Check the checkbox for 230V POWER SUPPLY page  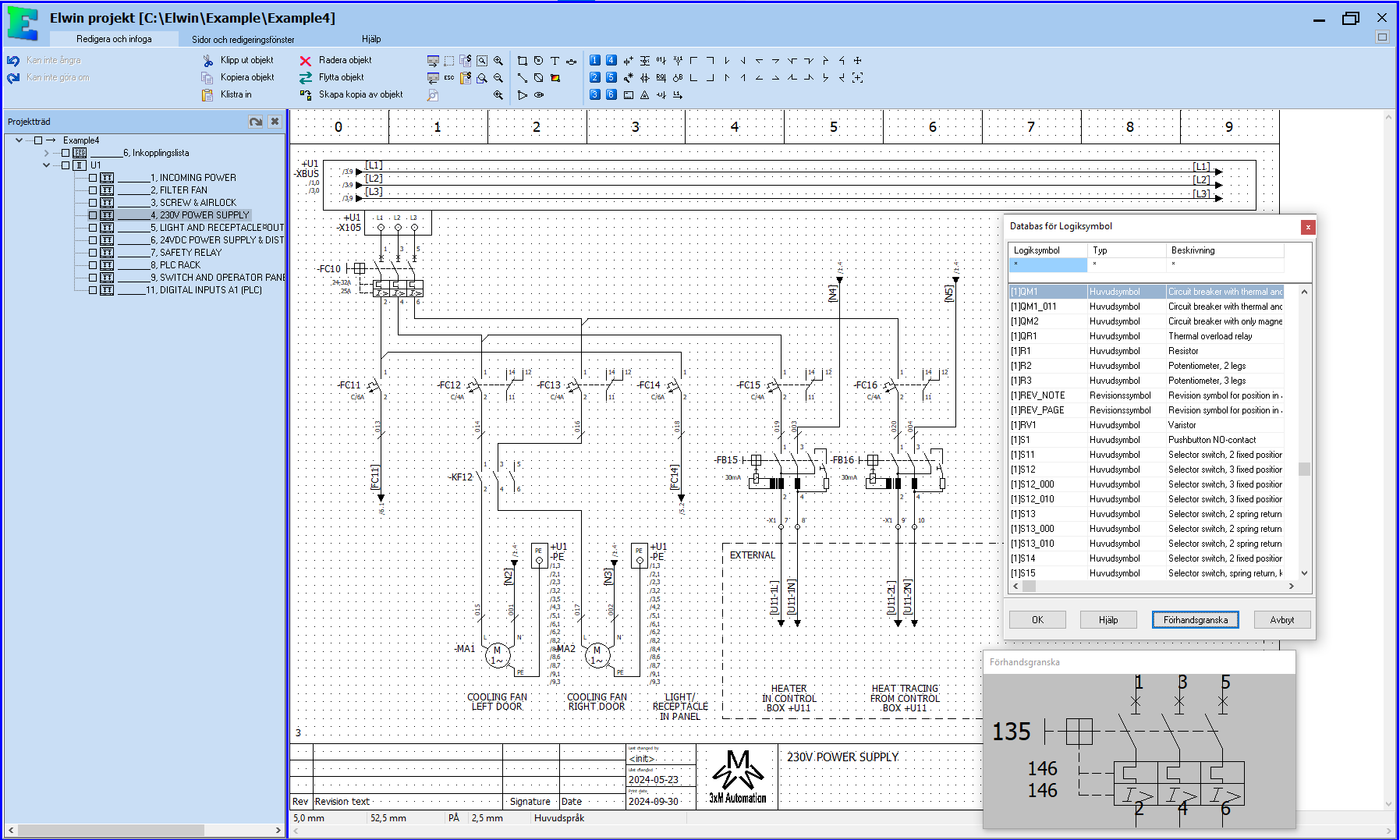coord(92,215)
